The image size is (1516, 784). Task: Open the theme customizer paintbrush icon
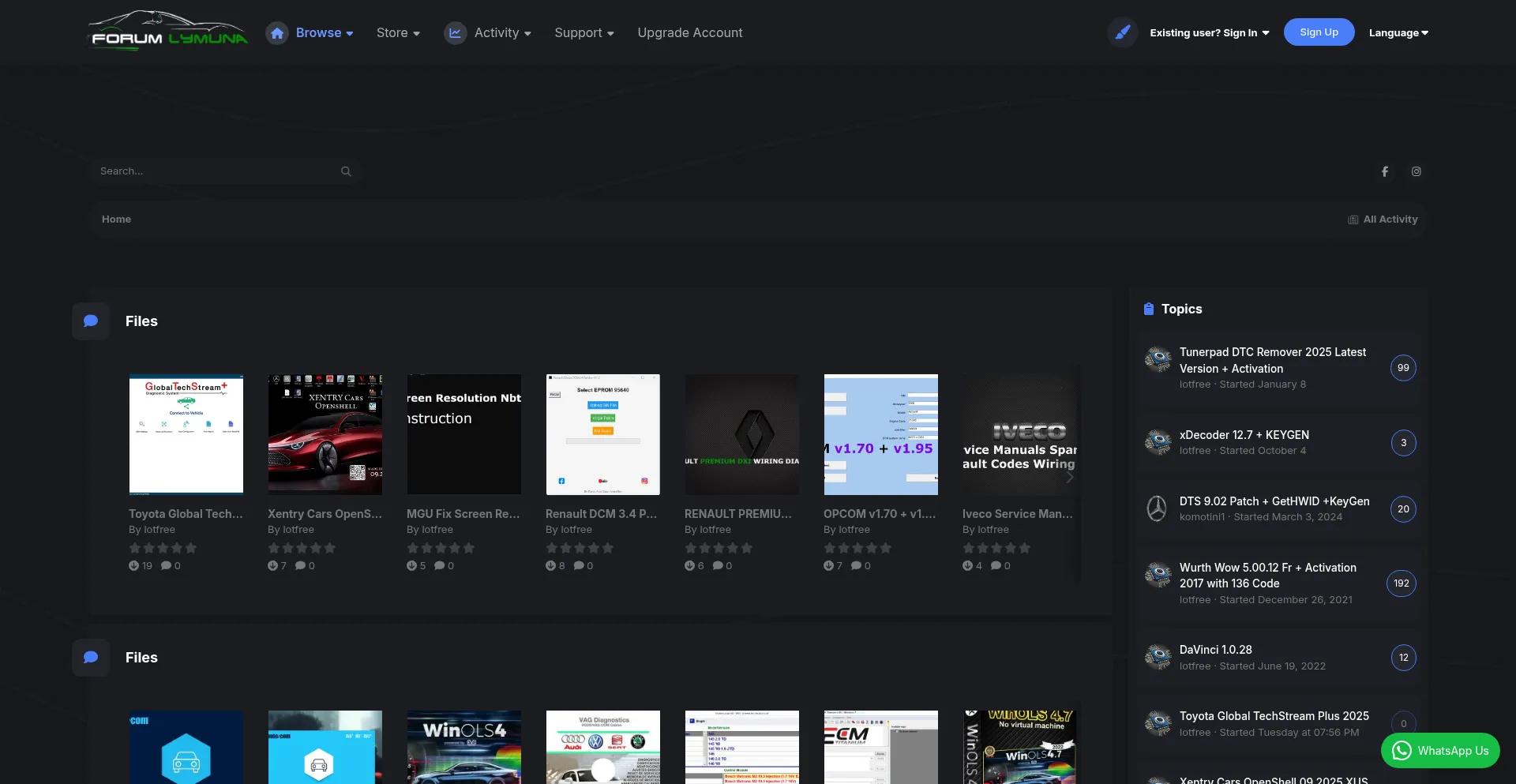pos(1122,33)
